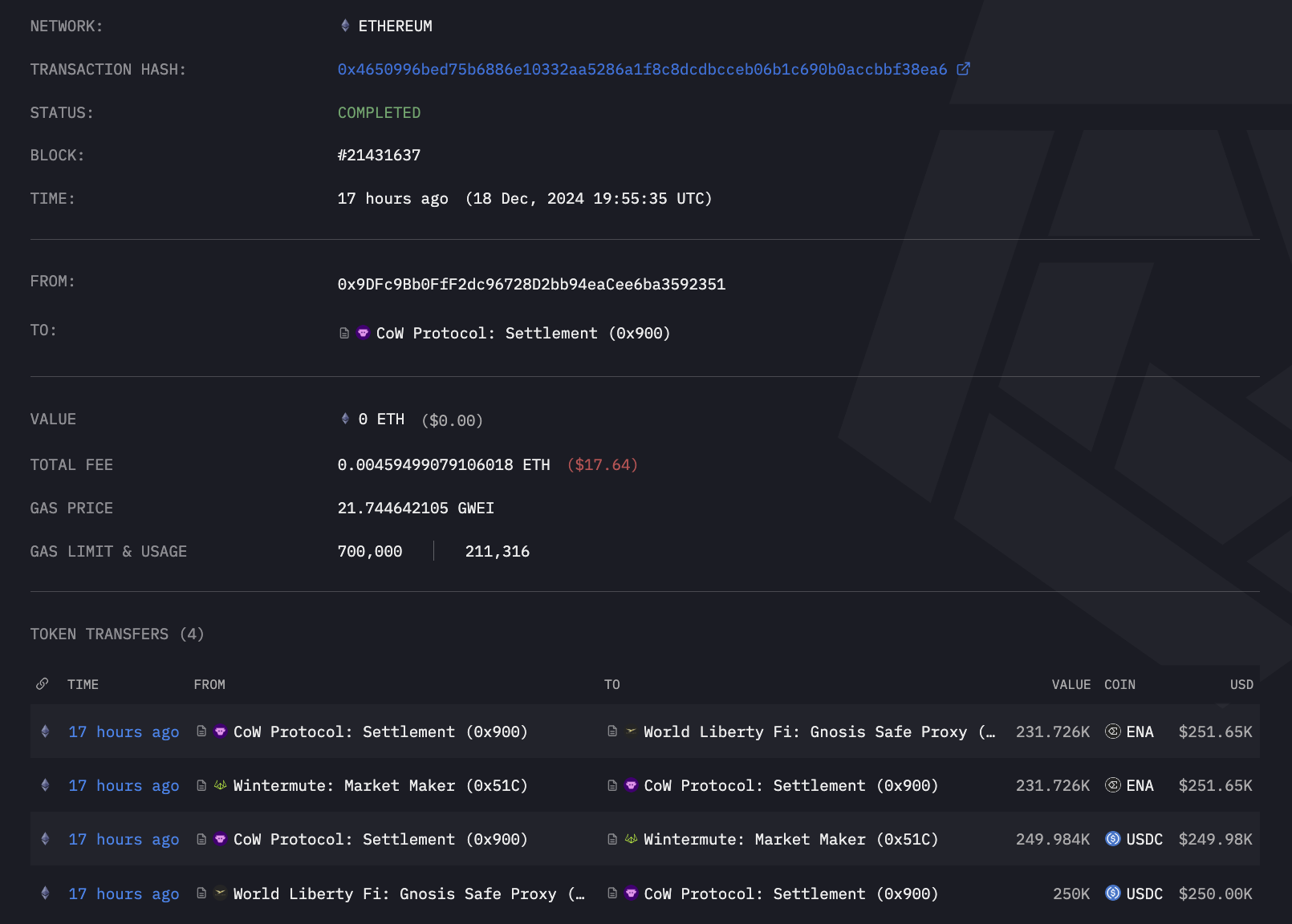The width and height of the screenshot is (1292, 924).
Task: Click Ethereum icon on 250K USDC row
Action: [x=45, y=893]
